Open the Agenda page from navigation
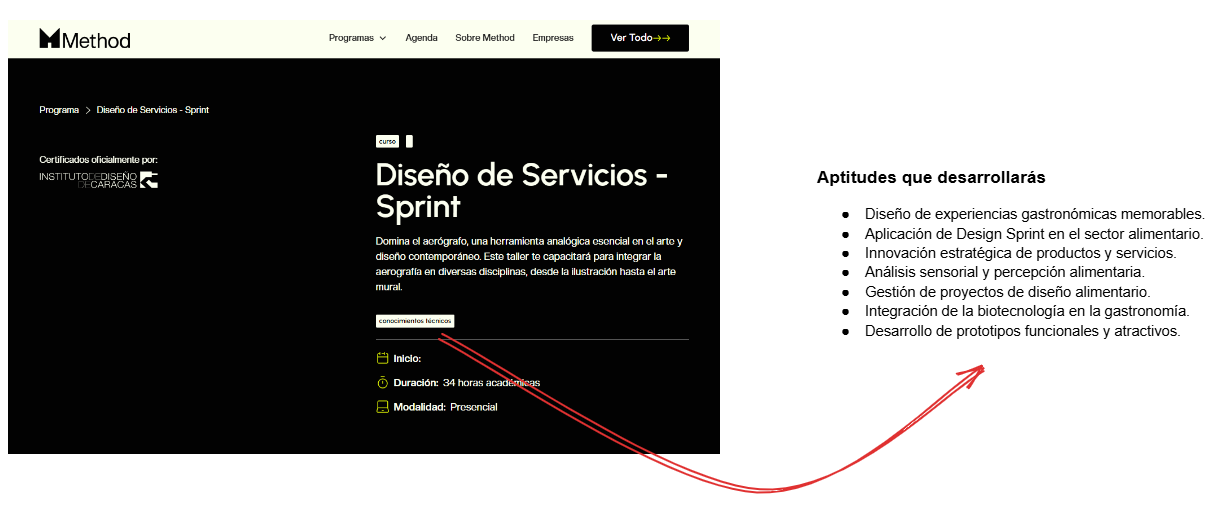 (421, 38)
